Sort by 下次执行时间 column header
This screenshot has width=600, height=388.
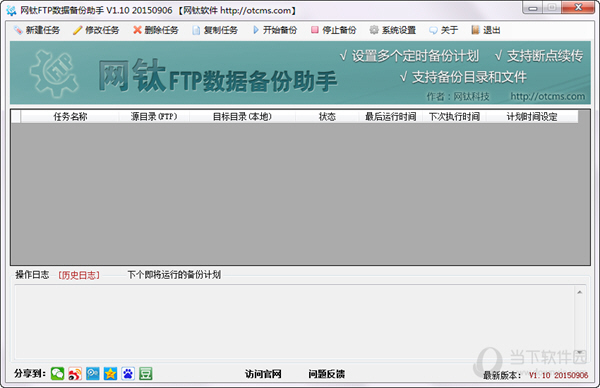(x=454, y=117)
